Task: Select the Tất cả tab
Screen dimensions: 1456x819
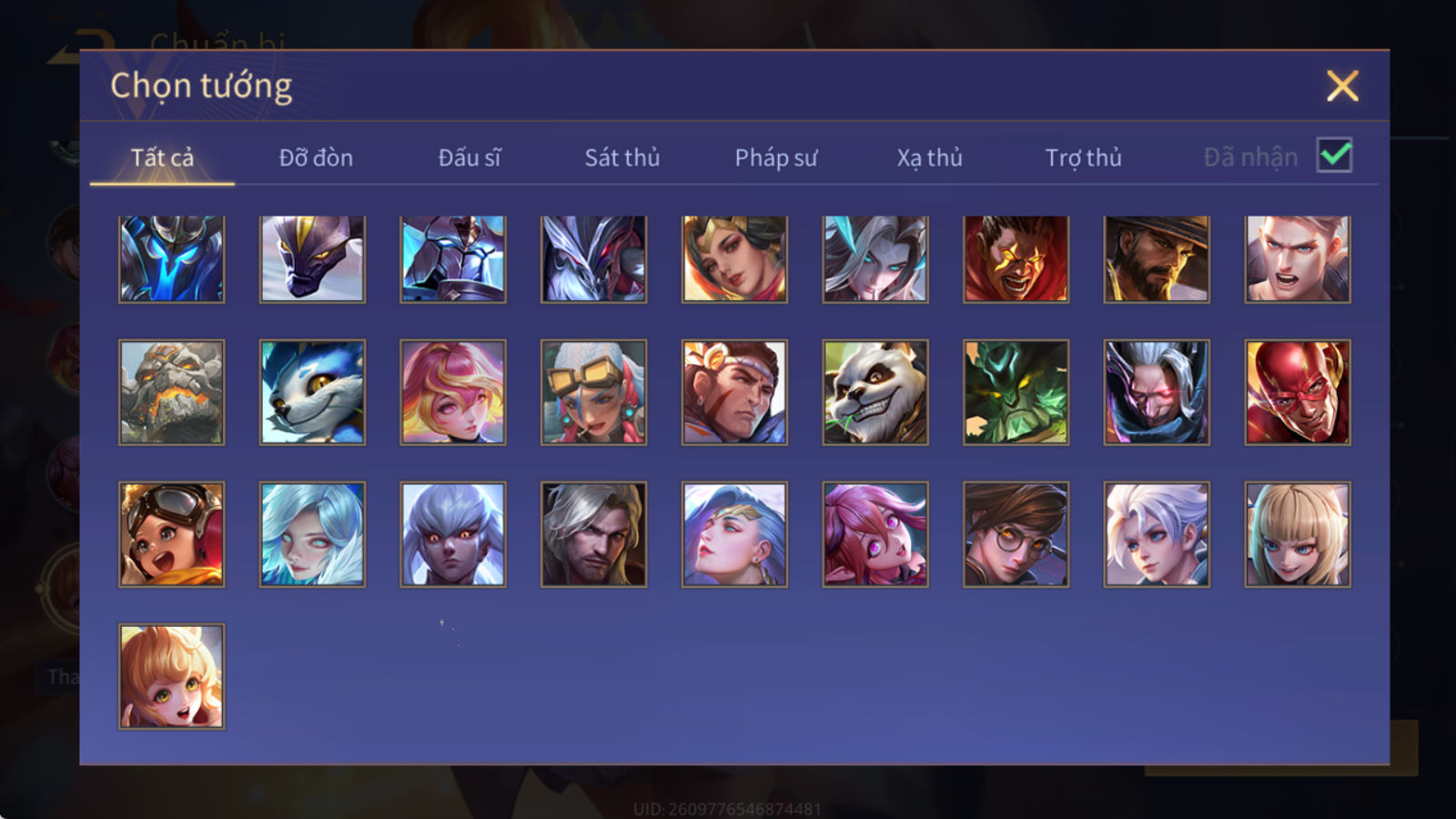Action: (162, 157)
